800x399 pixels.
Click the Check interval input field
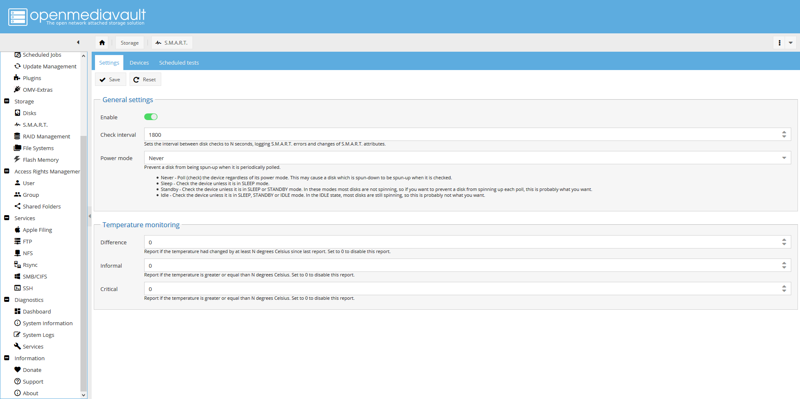coord(461,135)
